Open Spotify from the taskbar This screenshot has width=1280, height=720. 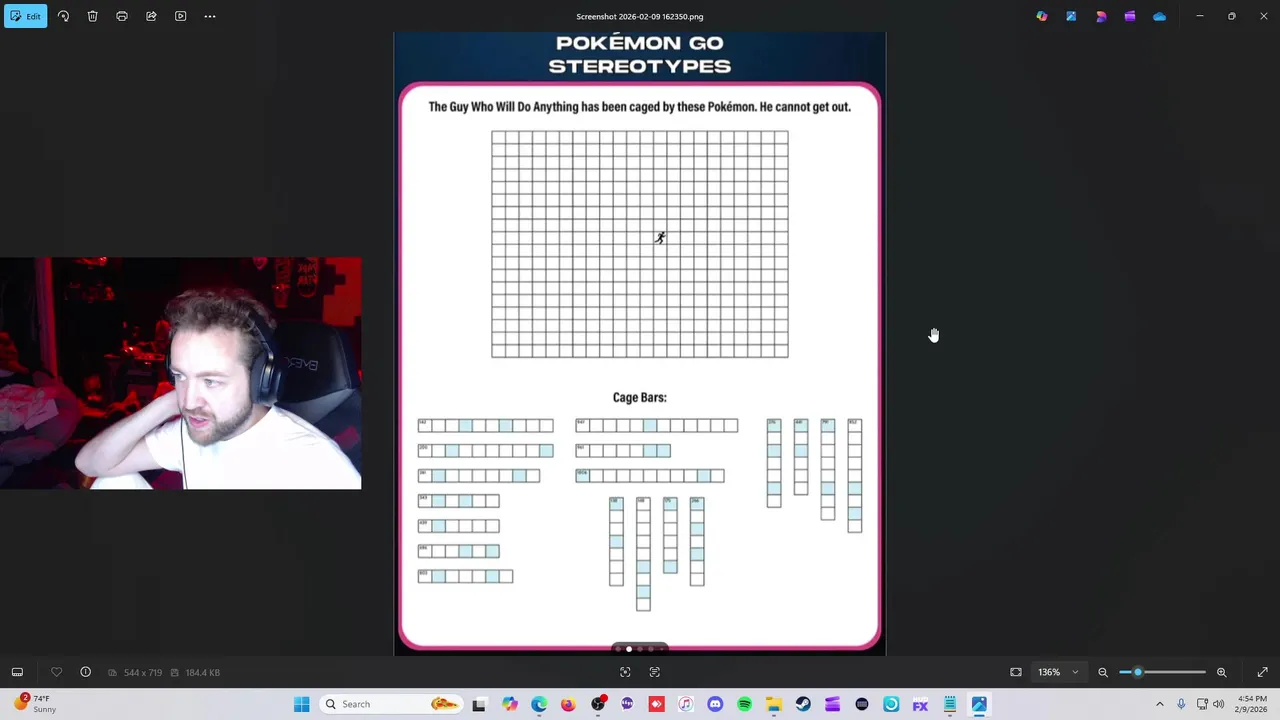744,704
